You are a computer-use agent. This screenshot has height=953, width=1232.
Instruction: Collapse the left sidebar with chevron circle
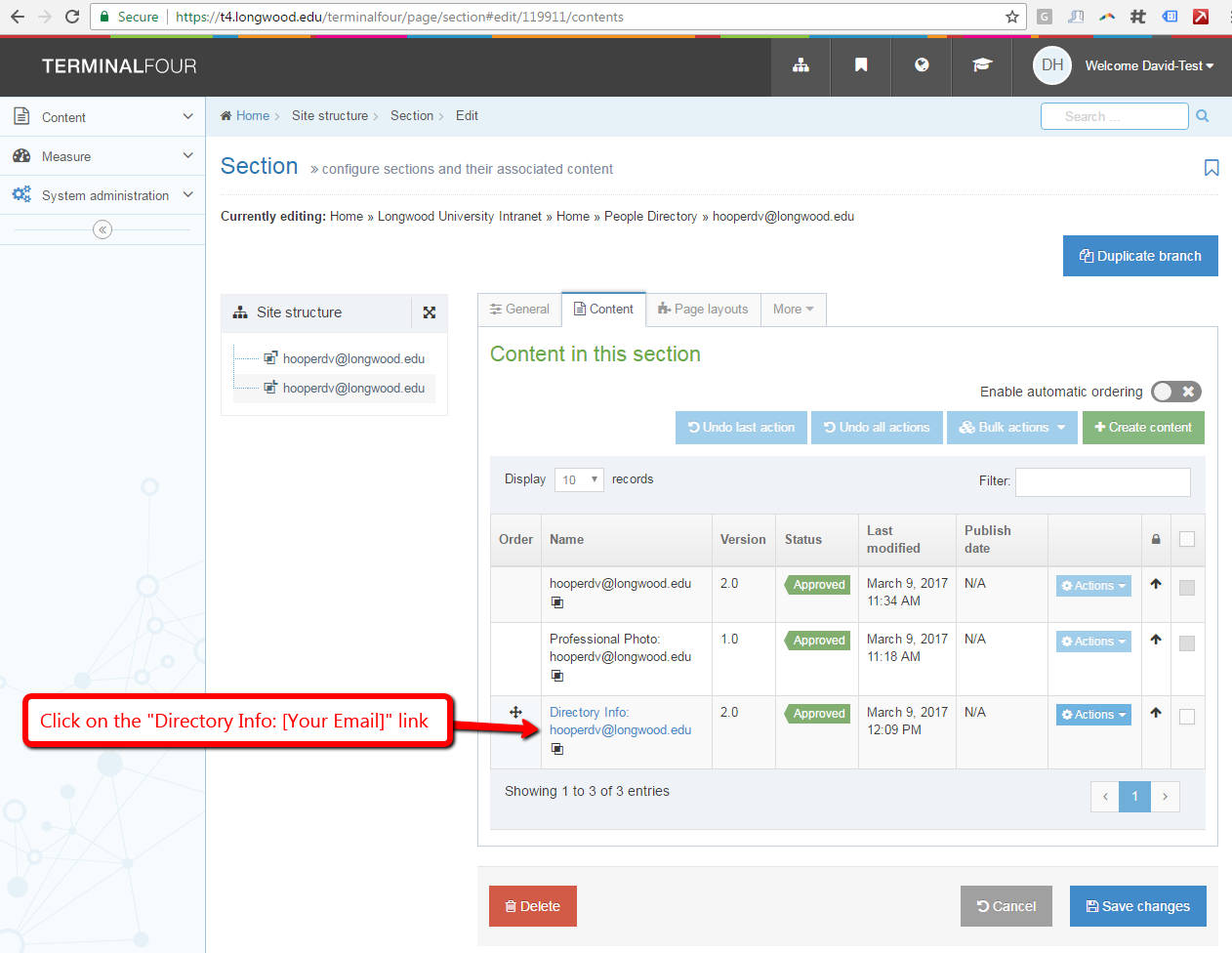tap(103, 229)
